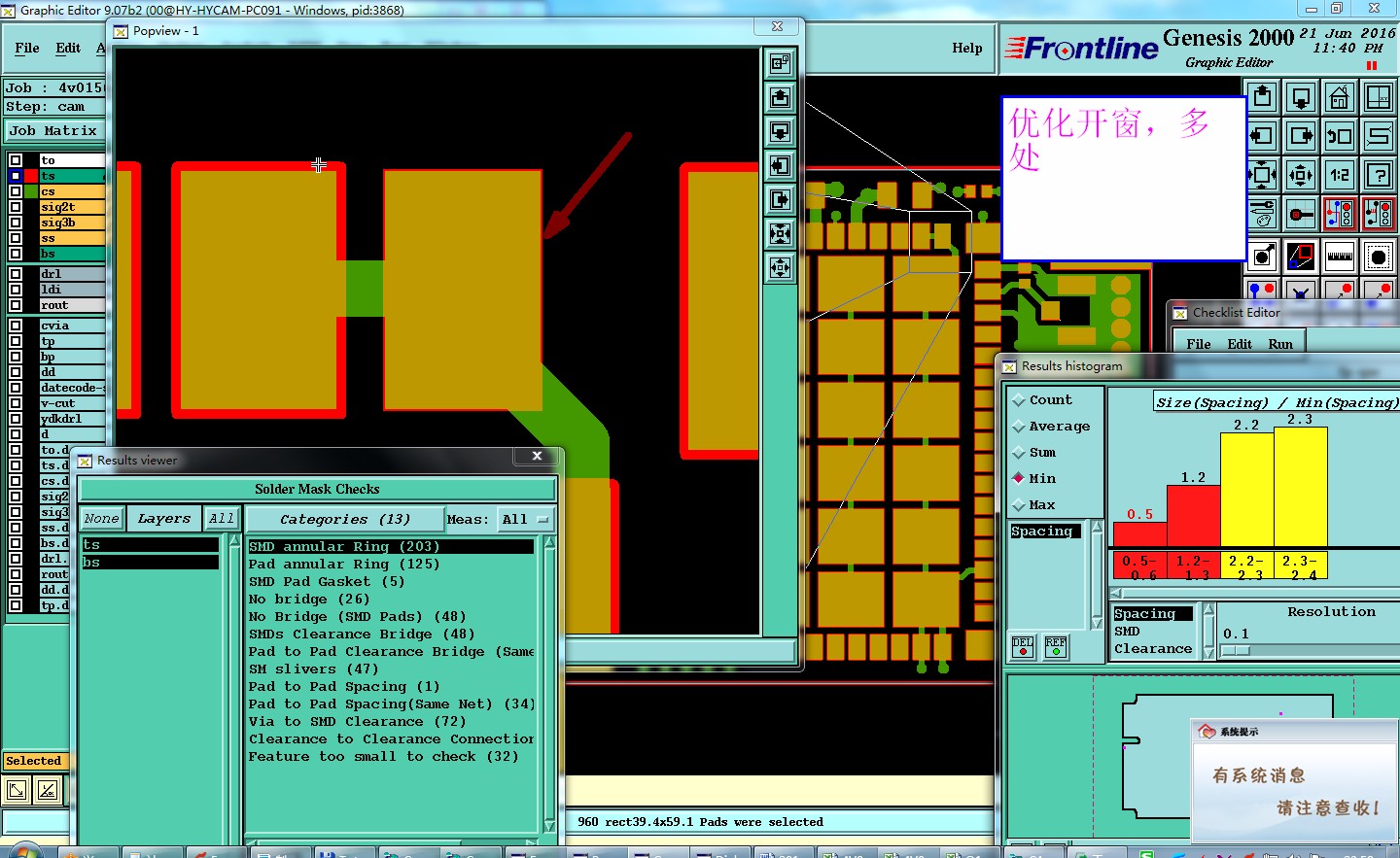The width and height of the screenshot is (1400, 858).
Task: Click Popview top window-switch icon
Action: 781,64
